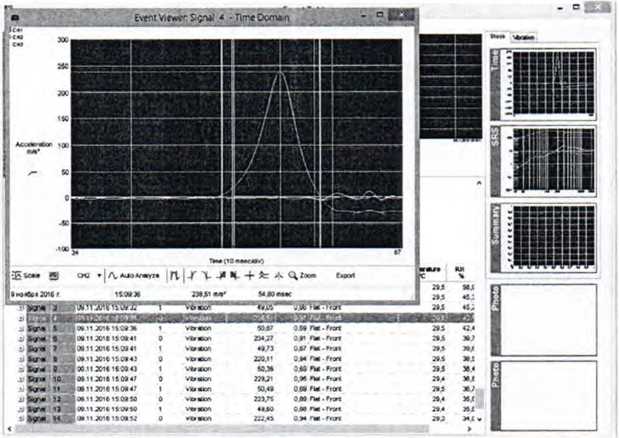619x438 pixels.
Task: Select the pulse shape overlay icon
Action: click(175, 275)
